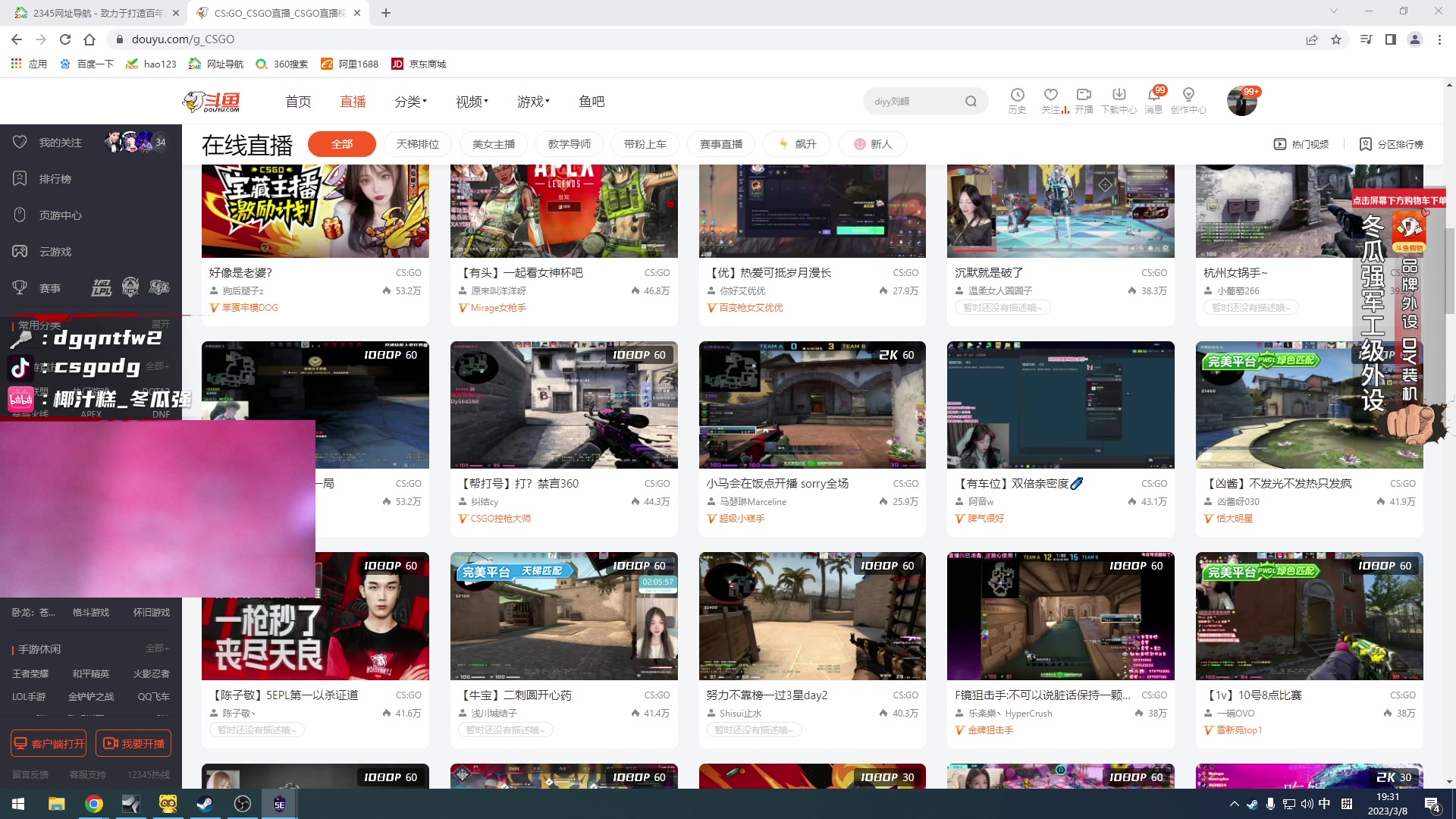
Task: Click the browser home button
Action: click(x=89, y=39)
